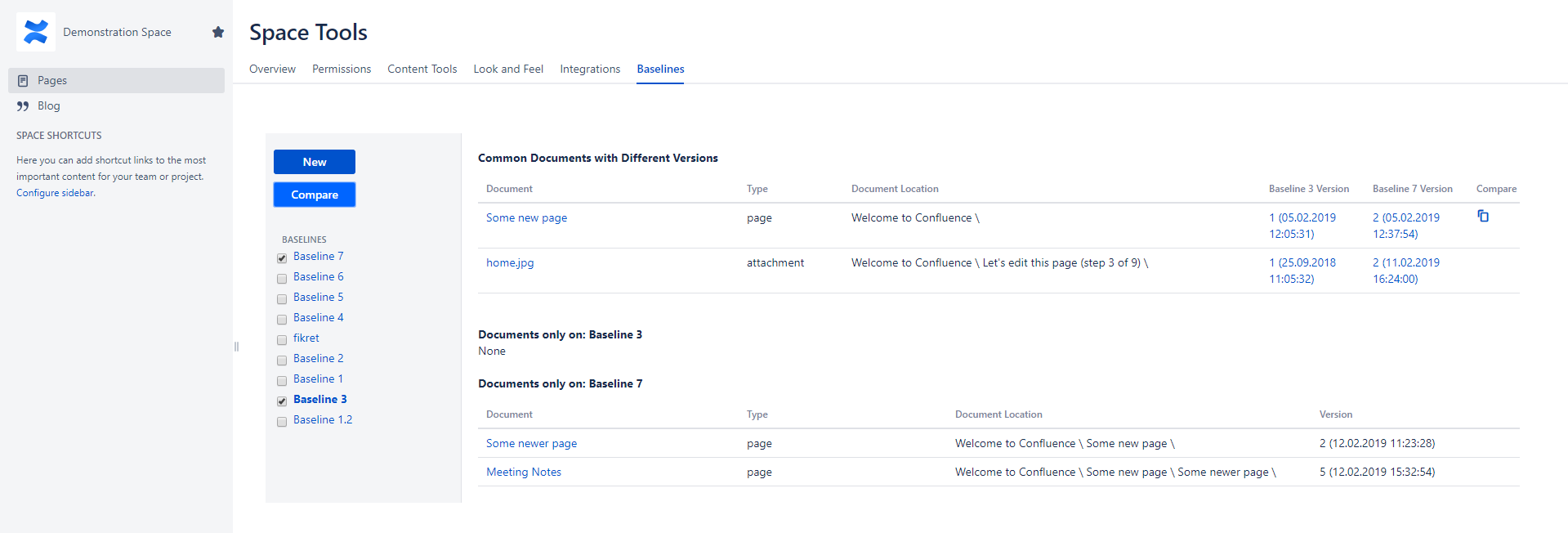Click the sidebar resize handle
Screen dimensions: 1568x533
(x=236, y=347)
